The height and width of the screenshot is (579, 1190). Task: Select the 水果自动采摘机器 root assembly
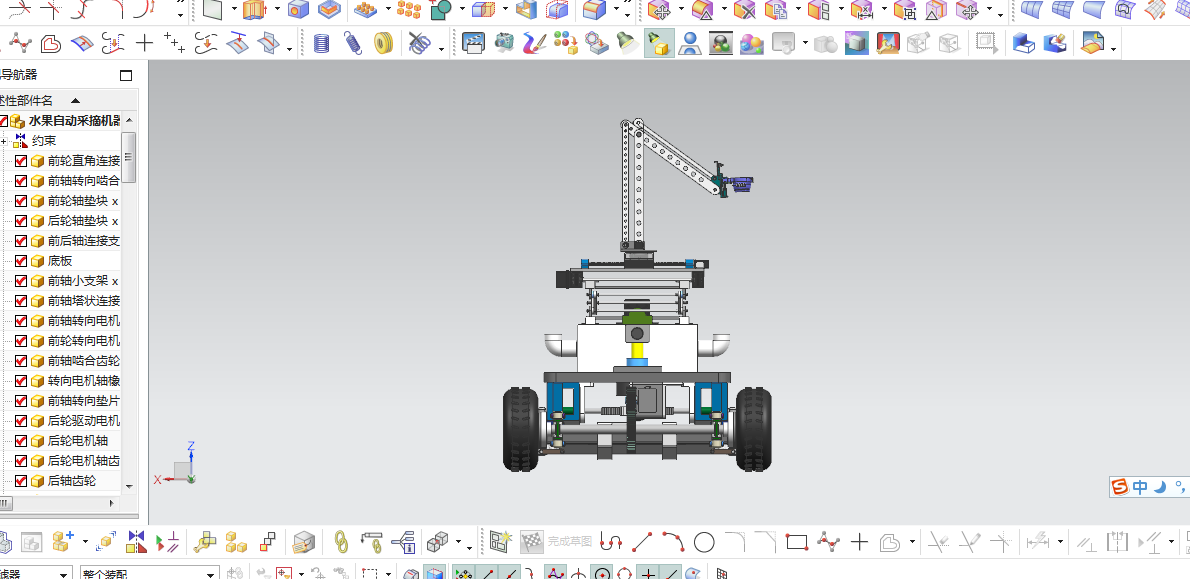[74, 121]
